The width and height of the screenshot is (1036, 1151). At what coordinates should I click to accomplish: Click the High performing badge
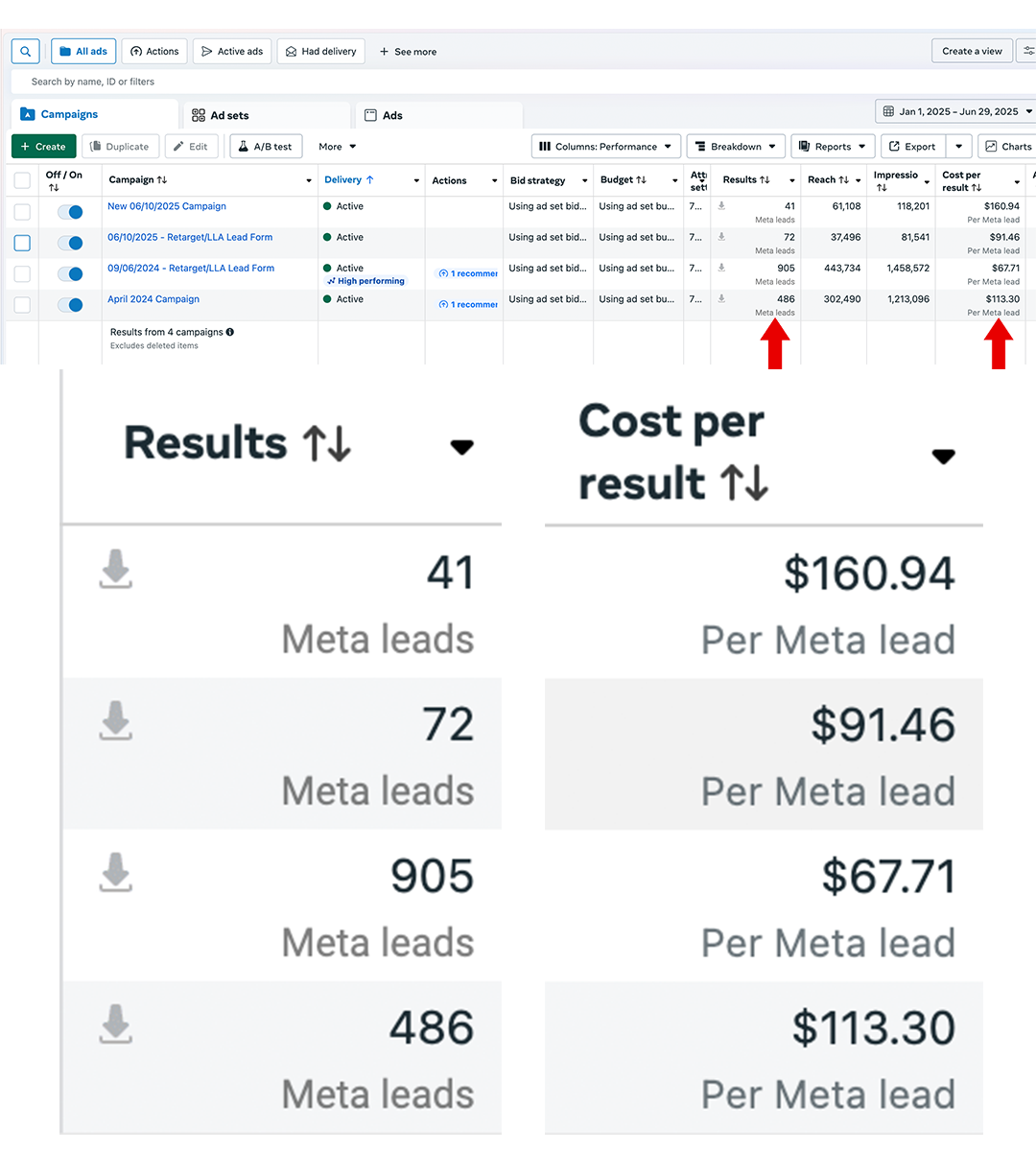pyautogui.click(x=365, y=281)
